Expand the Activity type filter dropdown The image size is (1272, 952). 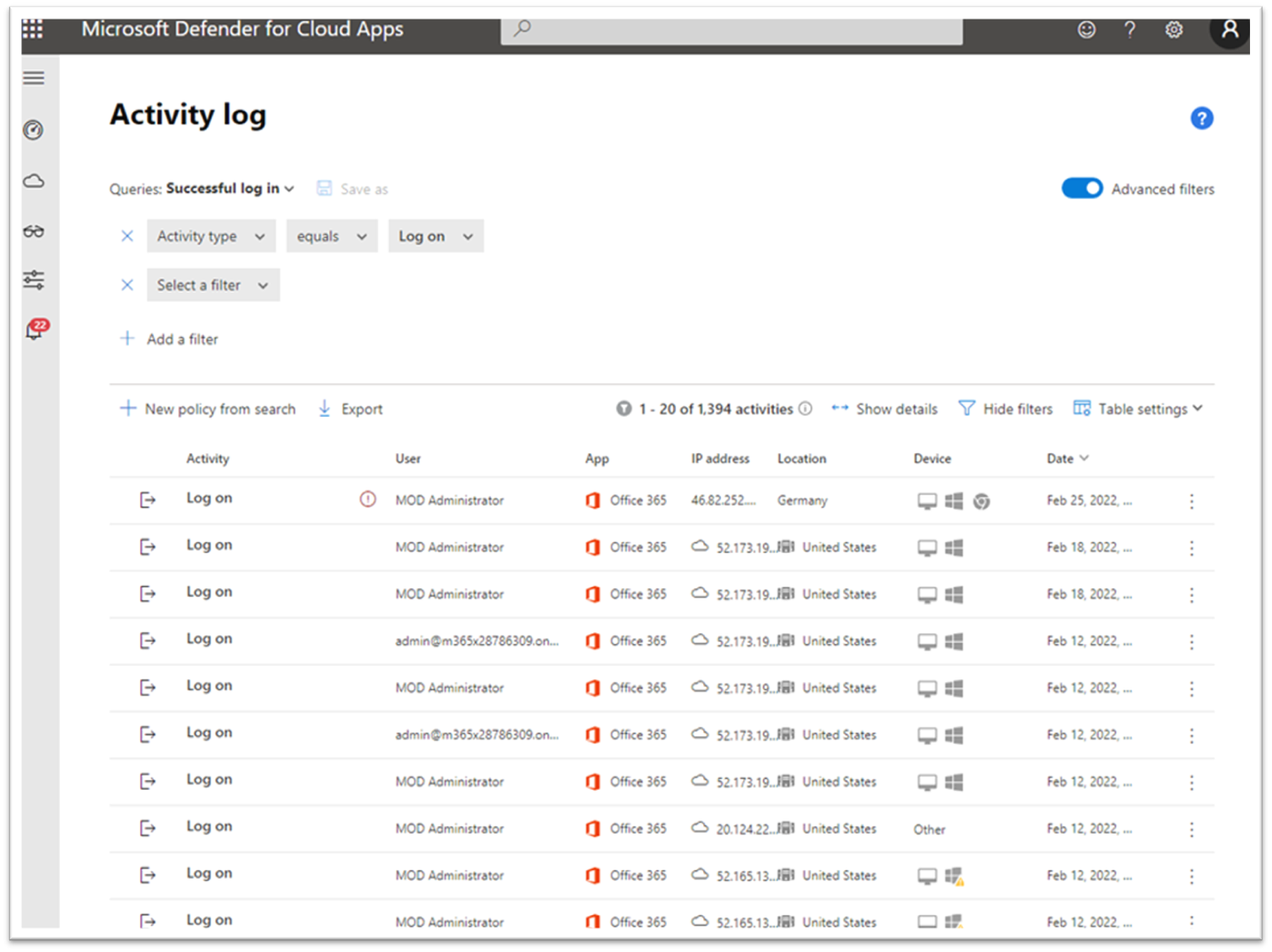point(211,236)
